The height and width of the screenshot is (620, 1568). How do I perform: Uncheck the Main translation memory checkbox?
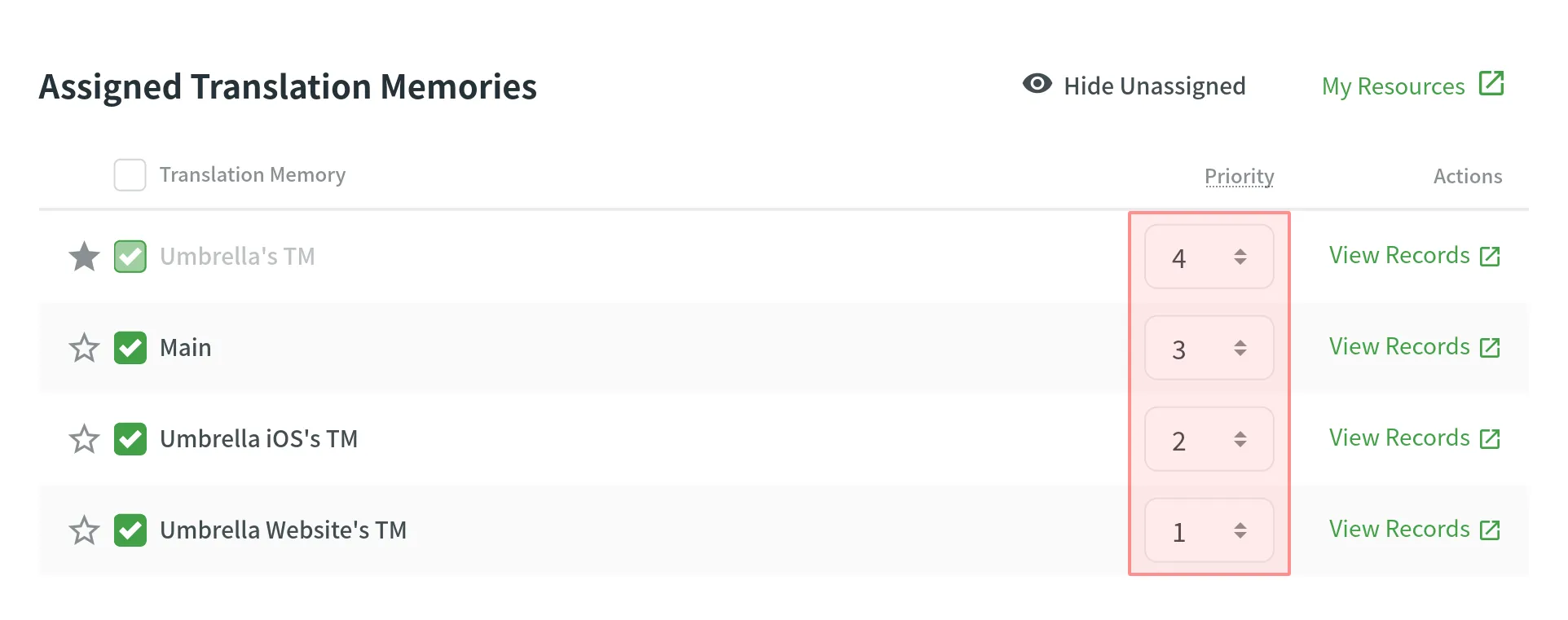(130, 348)
